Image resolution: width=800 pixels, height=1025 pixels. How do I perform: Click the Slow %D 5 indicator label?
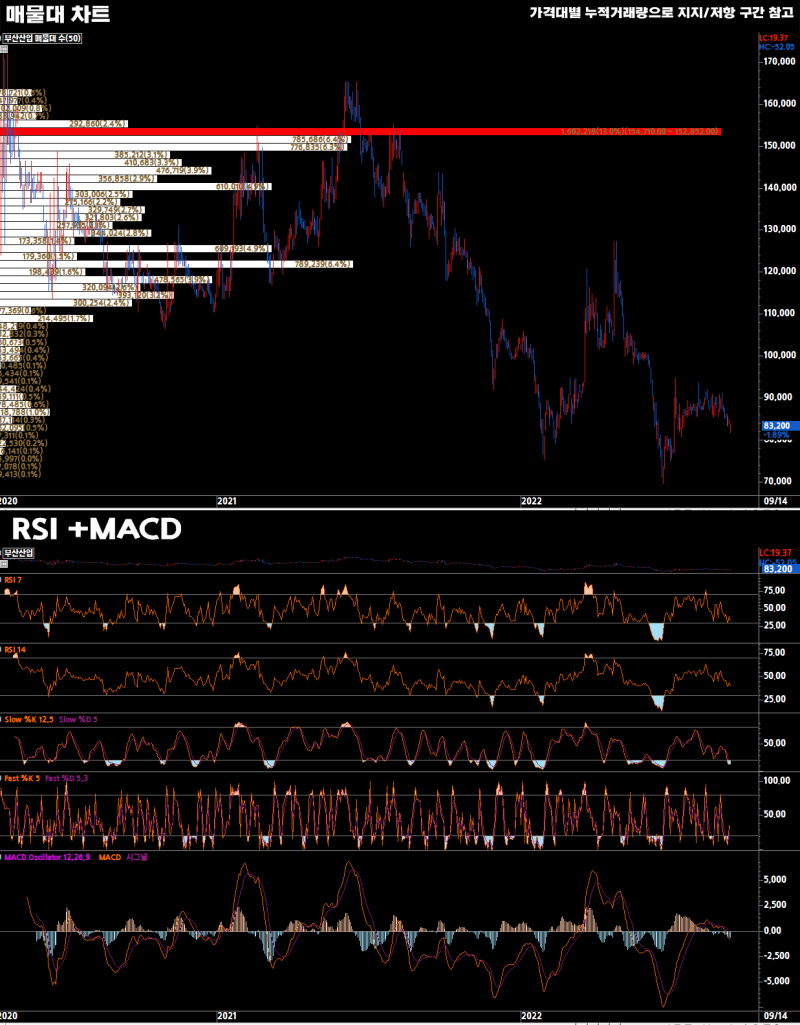(78, 719)
